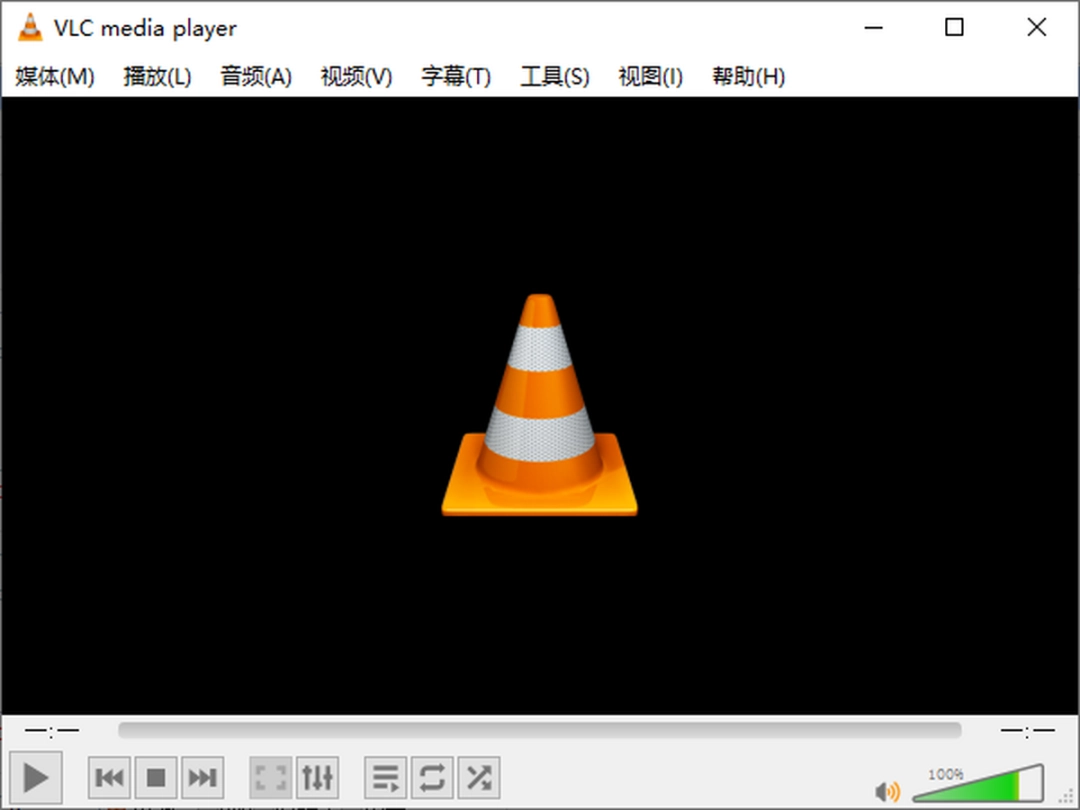Screen dimensions: 1080x810
Task: Open the 工具(S) menu
Action: point(553,76)
